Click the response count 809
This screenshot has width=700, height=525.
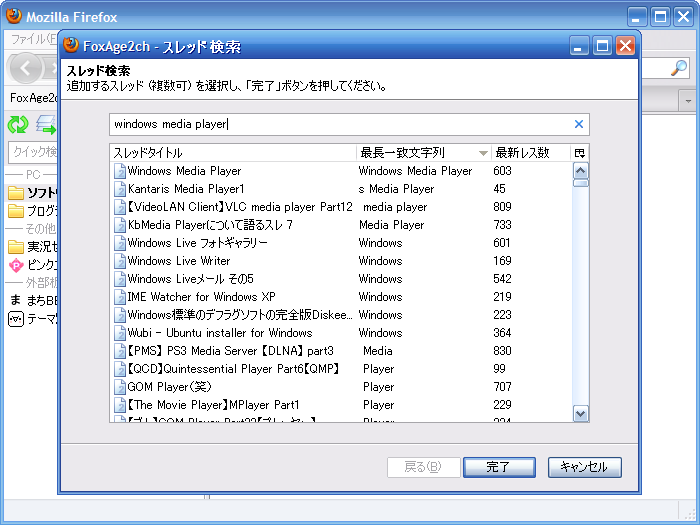(502, 207)
